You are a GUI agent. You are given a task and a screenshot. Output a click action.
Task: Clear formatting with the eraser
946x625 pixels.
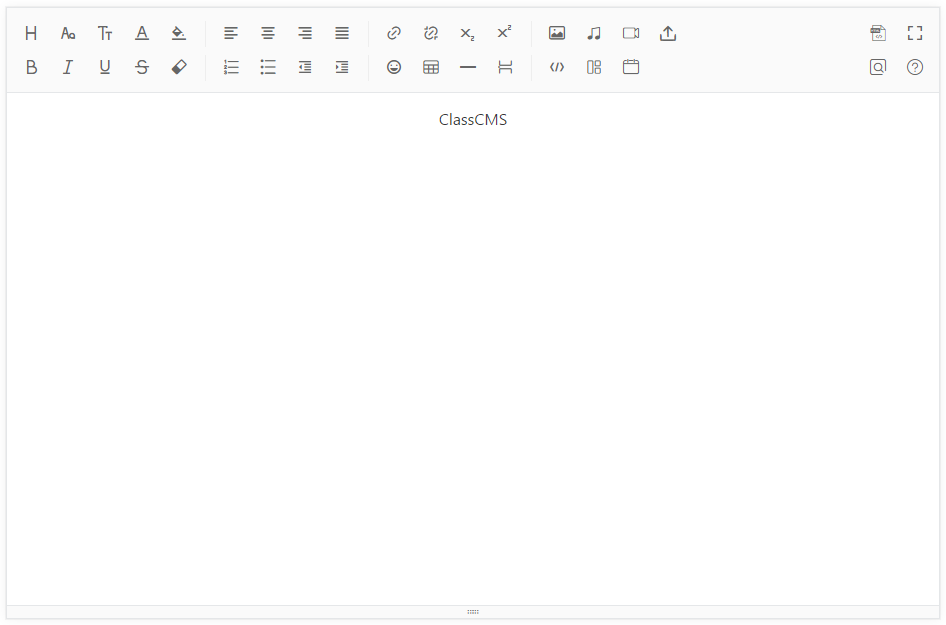coord(179,67)
